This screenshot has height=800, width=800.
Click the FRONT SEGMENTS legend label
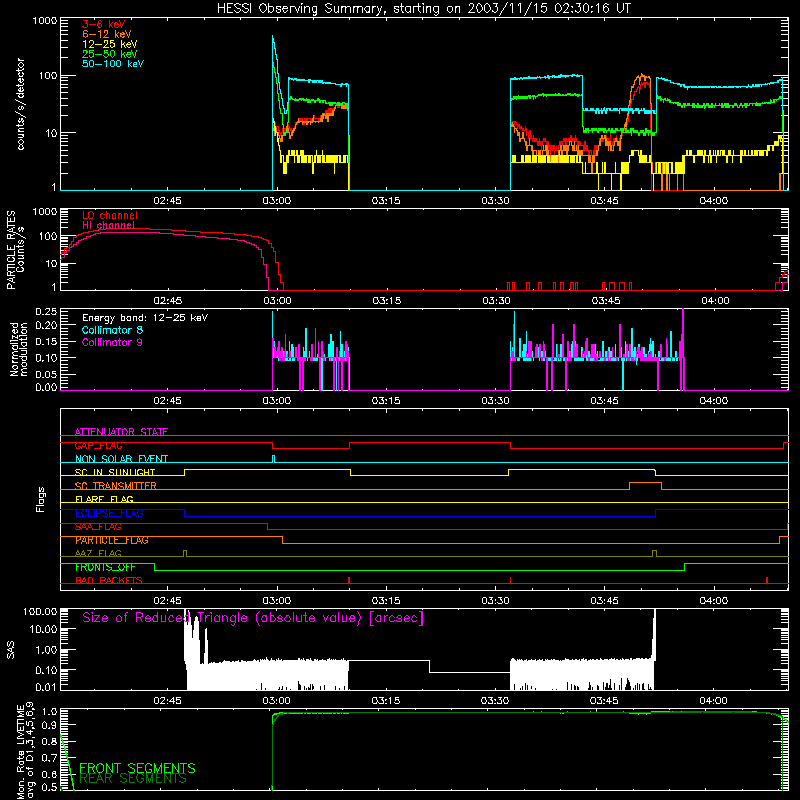(x=137, y=768)
